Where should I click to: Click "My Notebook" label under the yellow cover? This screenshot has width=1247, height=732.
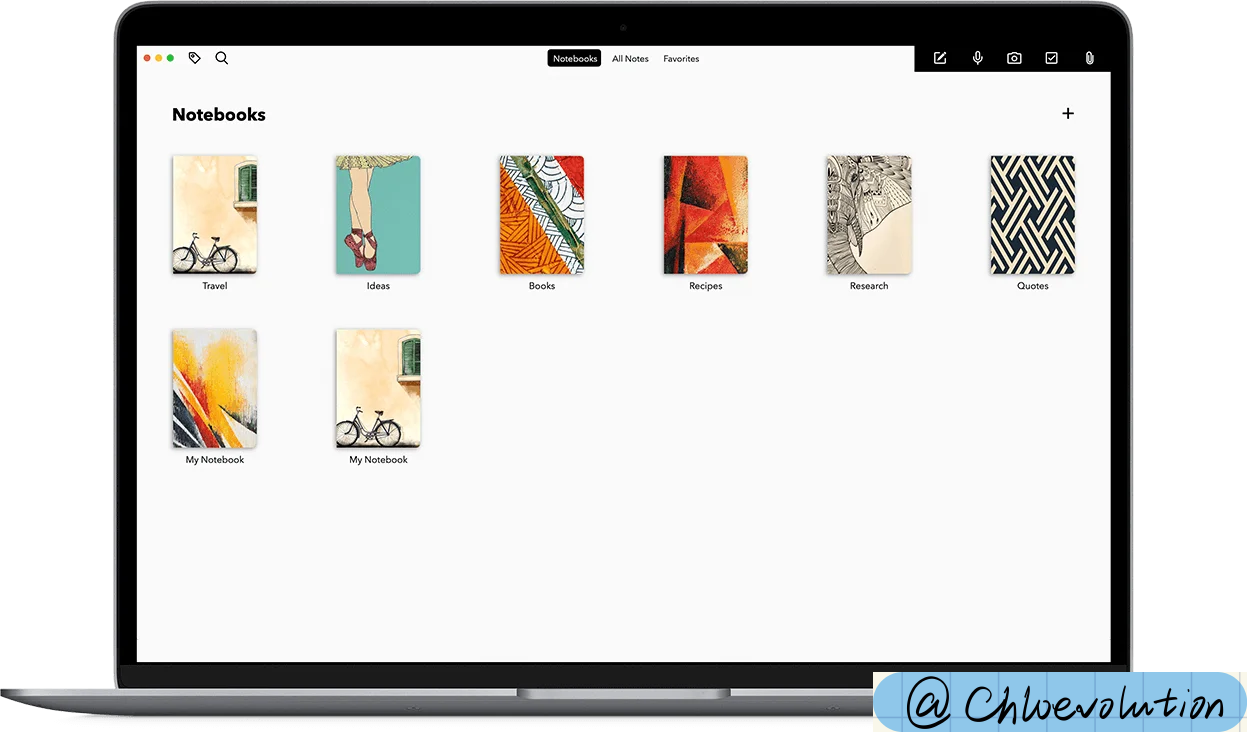215,460
